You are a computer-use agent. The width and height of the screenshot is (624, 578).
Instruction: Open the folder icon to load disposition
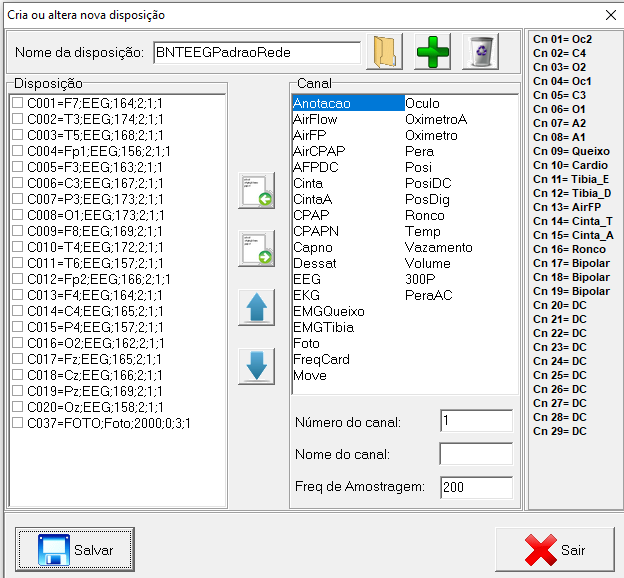pyautogui.click(x=384, y=52)
